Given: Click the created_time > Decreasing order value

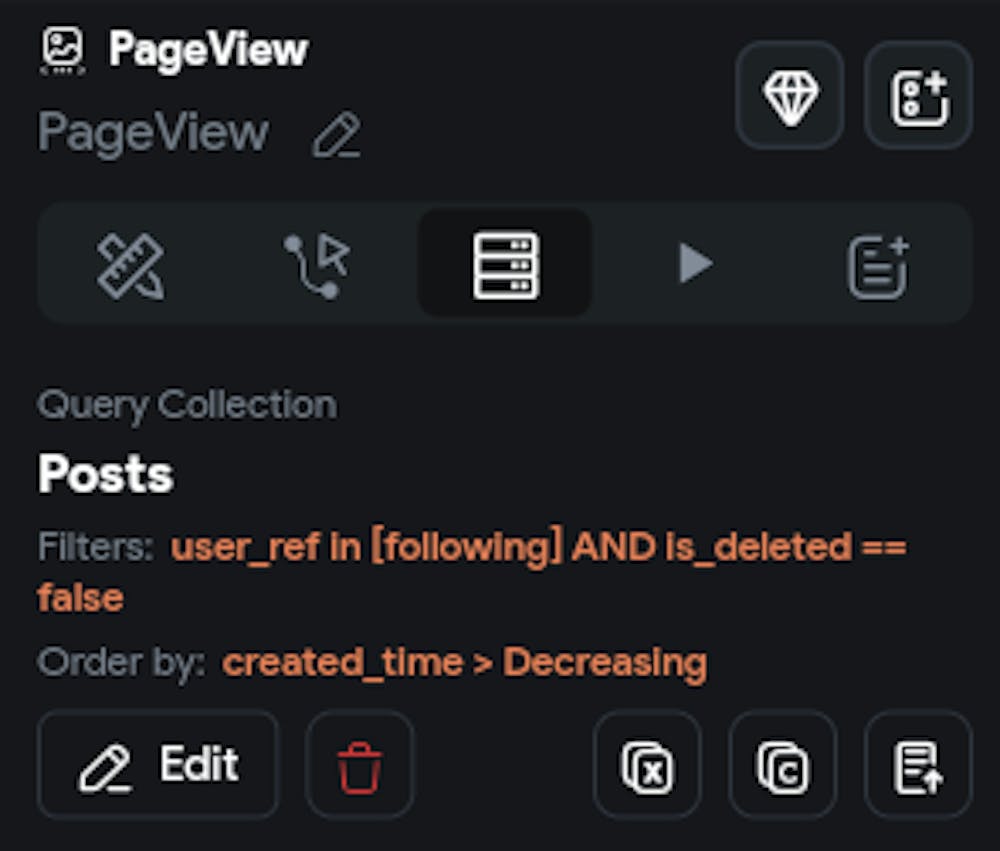Looking at the screenshot, I should coord(464,662).
